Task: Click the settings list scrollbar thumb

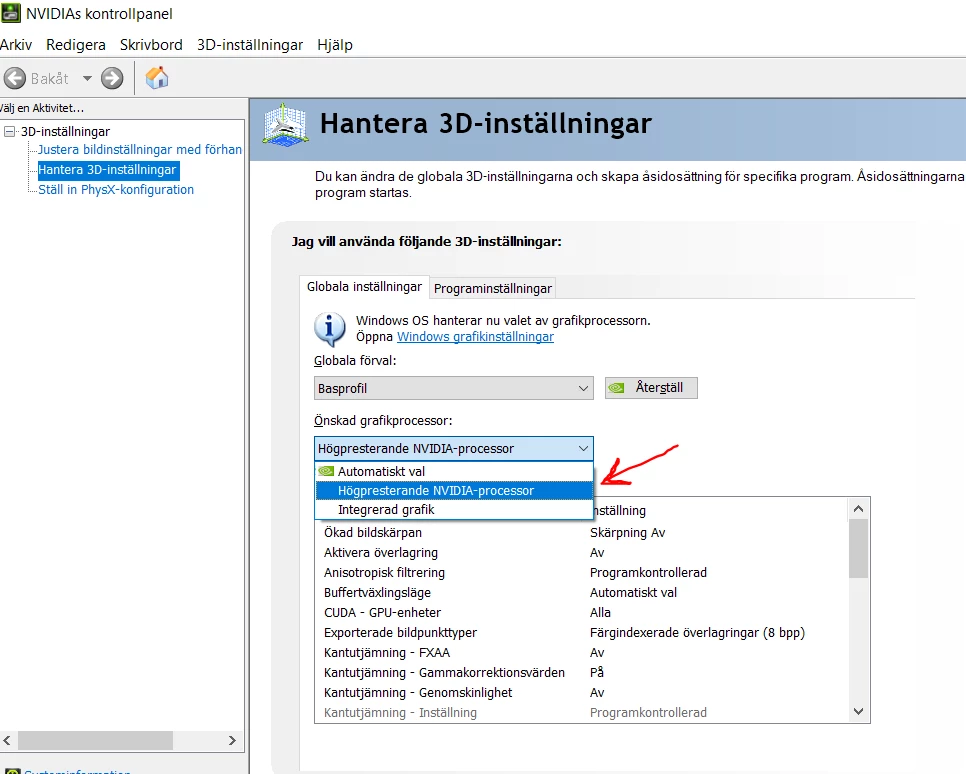Action: pos(858,548)
